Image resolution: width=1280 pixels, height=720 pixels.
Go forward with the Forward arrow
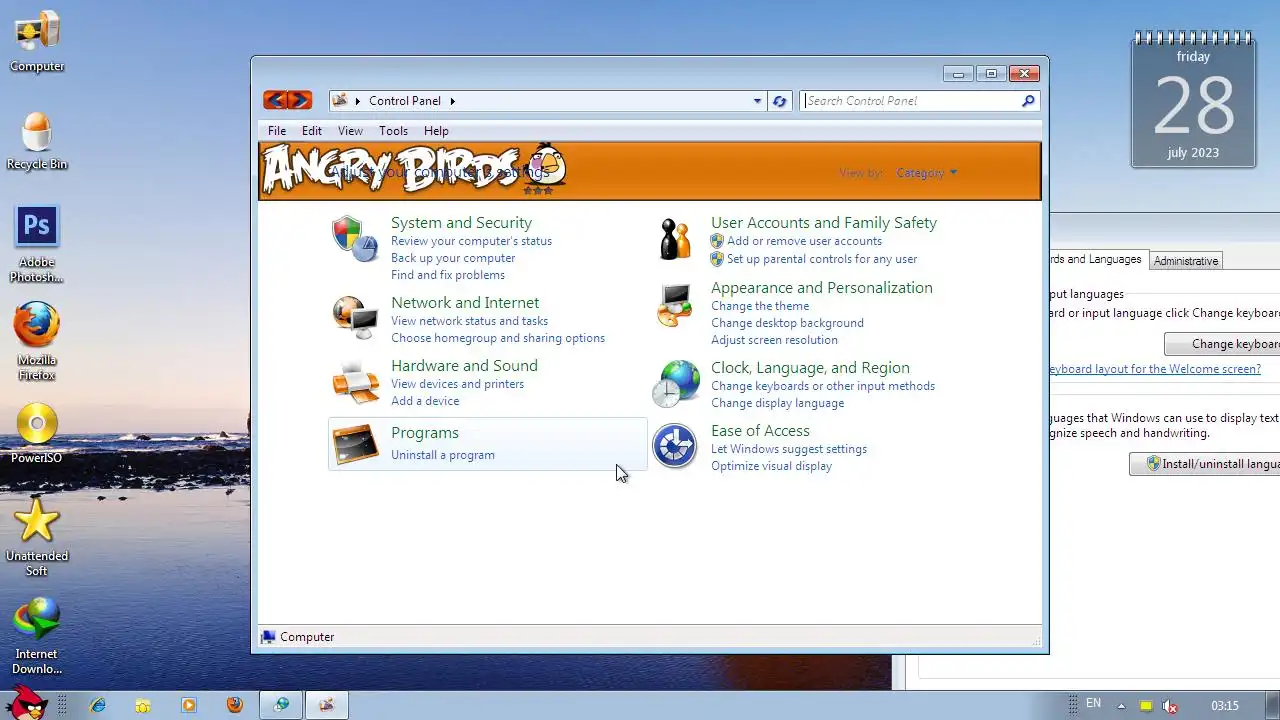tap(300, 100)
